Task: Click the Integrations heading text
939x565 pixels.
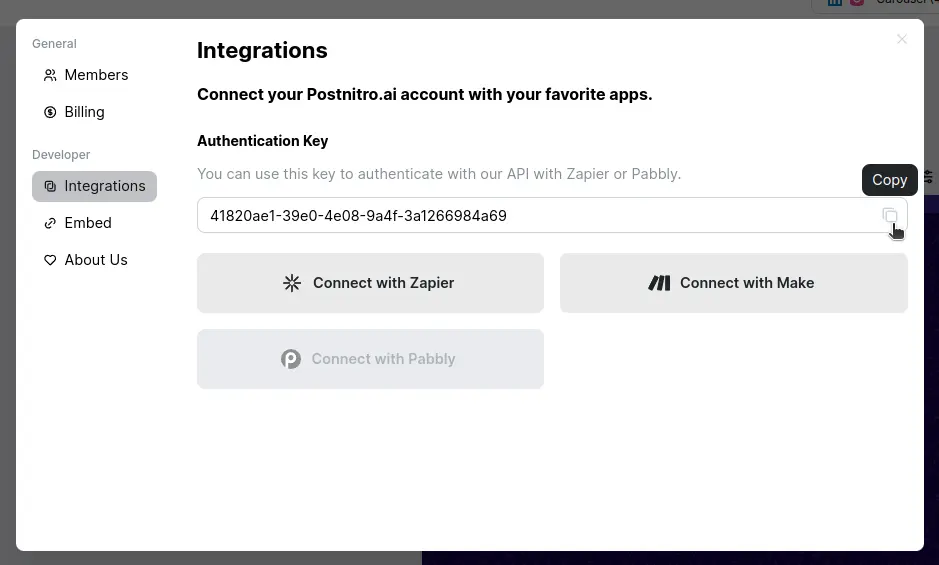Action: [x=262, y=50]
